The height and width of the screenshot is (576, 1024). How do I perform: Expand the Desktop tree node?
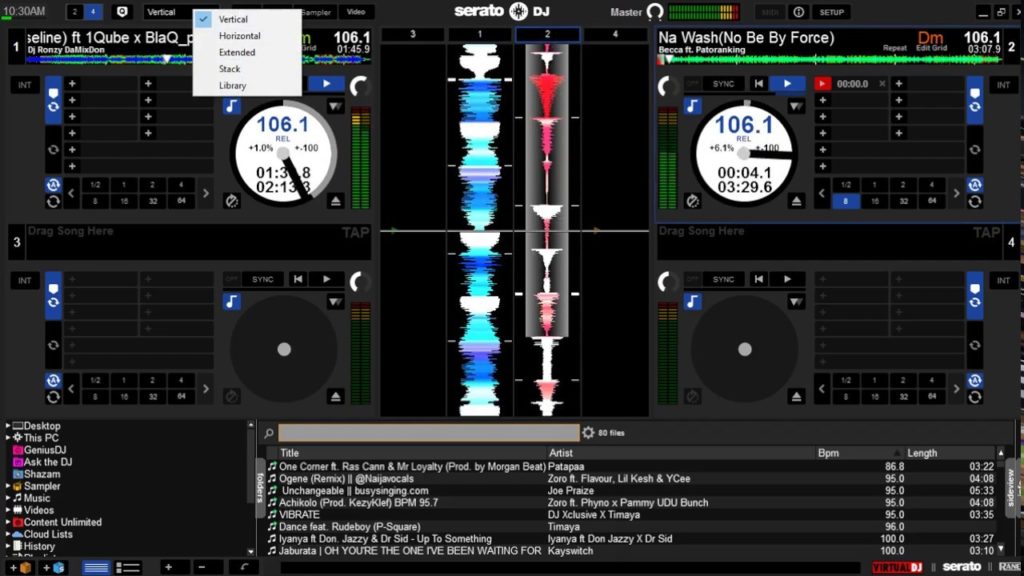pyautogui.click(x=8, y=426)
